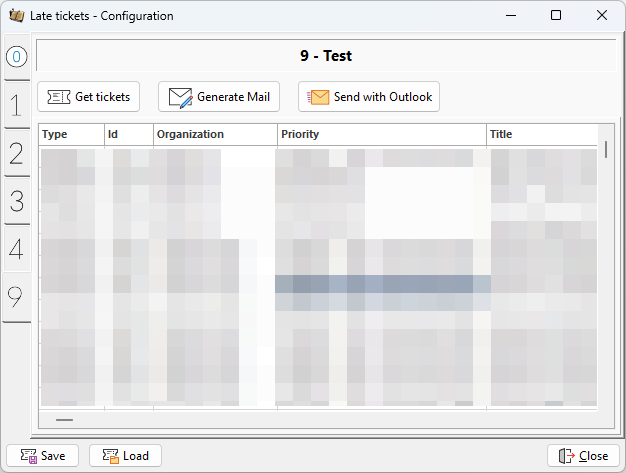Open side tab 2
This screenshot has width=626, height=473.
pos(16,153)
